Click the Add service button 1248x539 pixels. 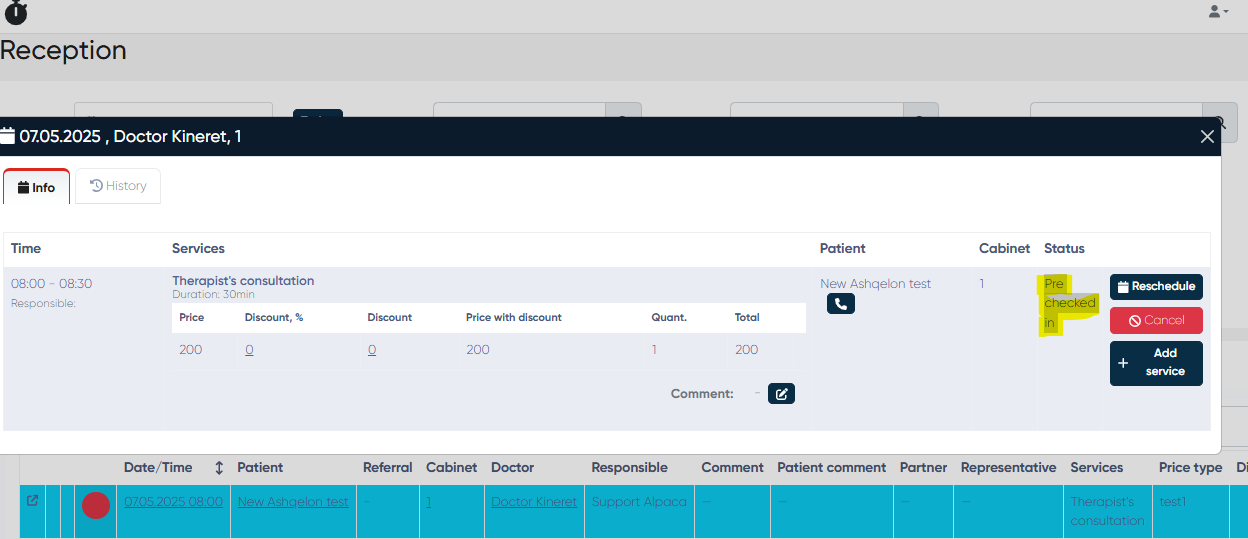[1156, 363]
